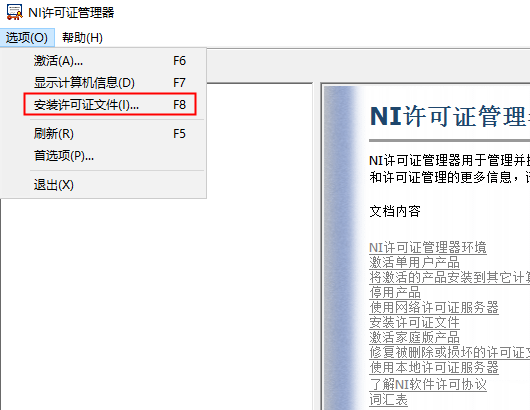Image resolution: width=530 pixels, height=410 pixels.
Task: Open the 了解NI软件许可协议 link
Action: click(428, 384)
